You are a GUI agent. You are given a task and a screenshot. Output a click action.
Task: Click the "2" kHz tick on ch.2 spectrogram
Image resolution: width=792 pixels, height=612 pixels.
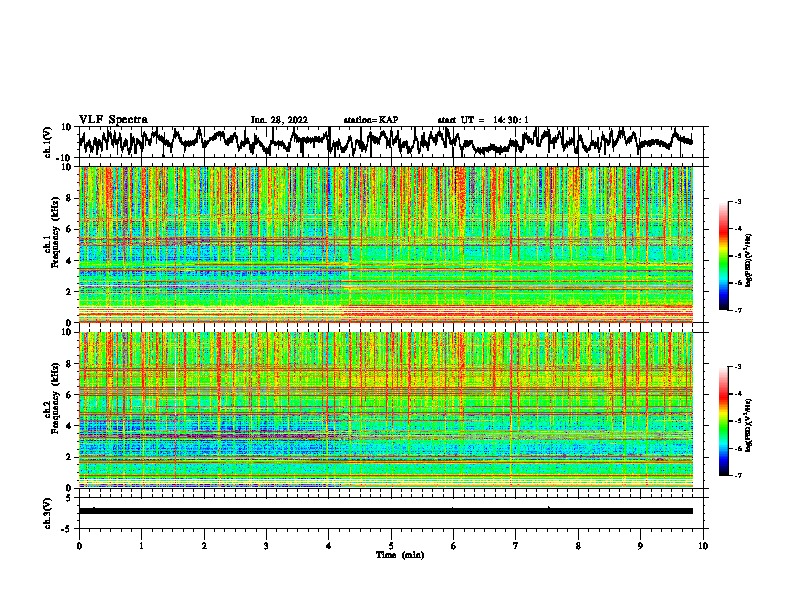70,457
